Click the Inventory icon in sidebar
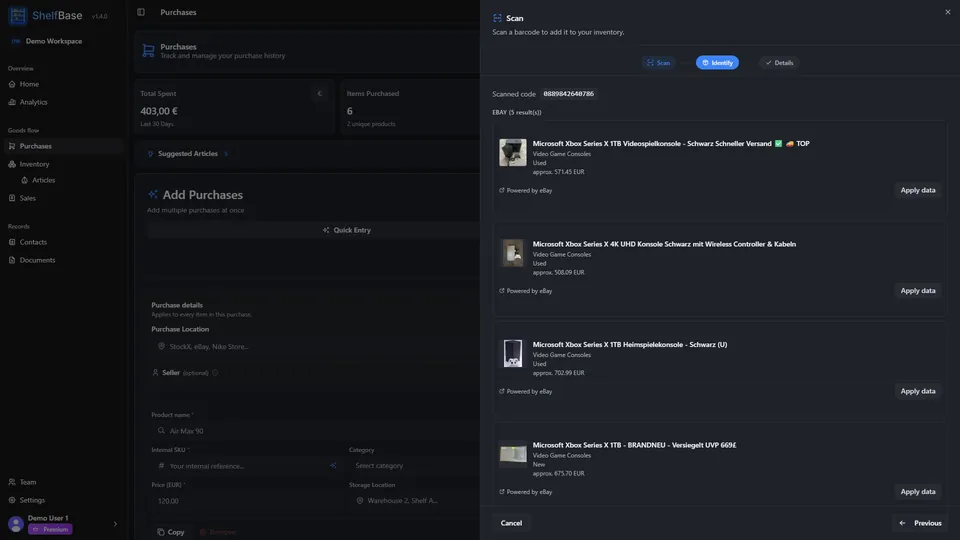 [12, 164]
